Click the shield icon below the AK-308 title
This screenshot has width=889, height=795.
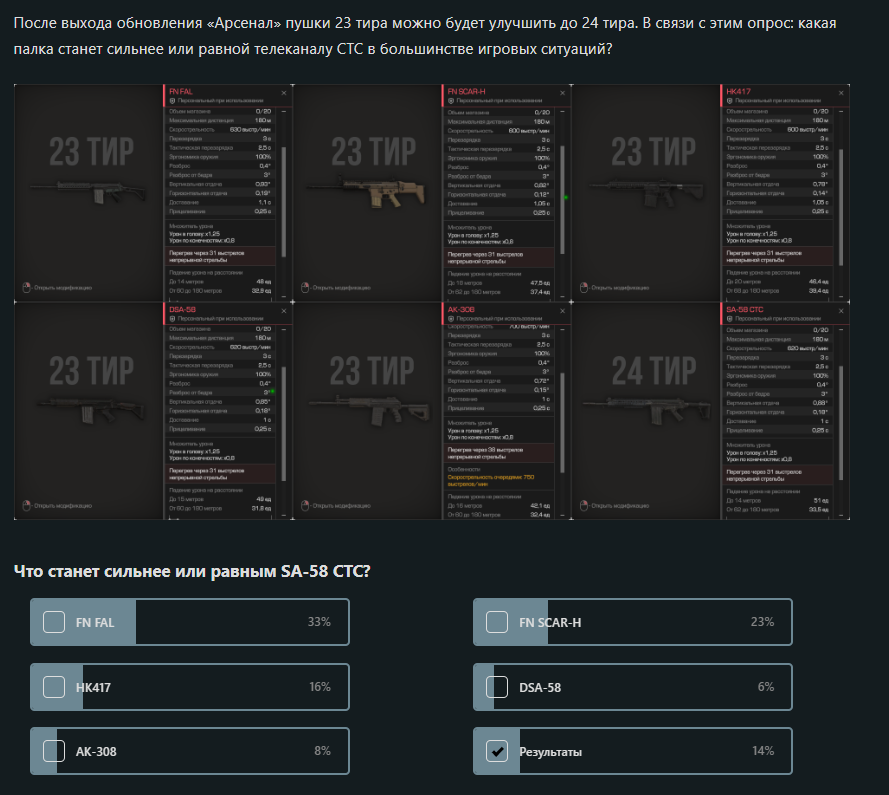451,319
